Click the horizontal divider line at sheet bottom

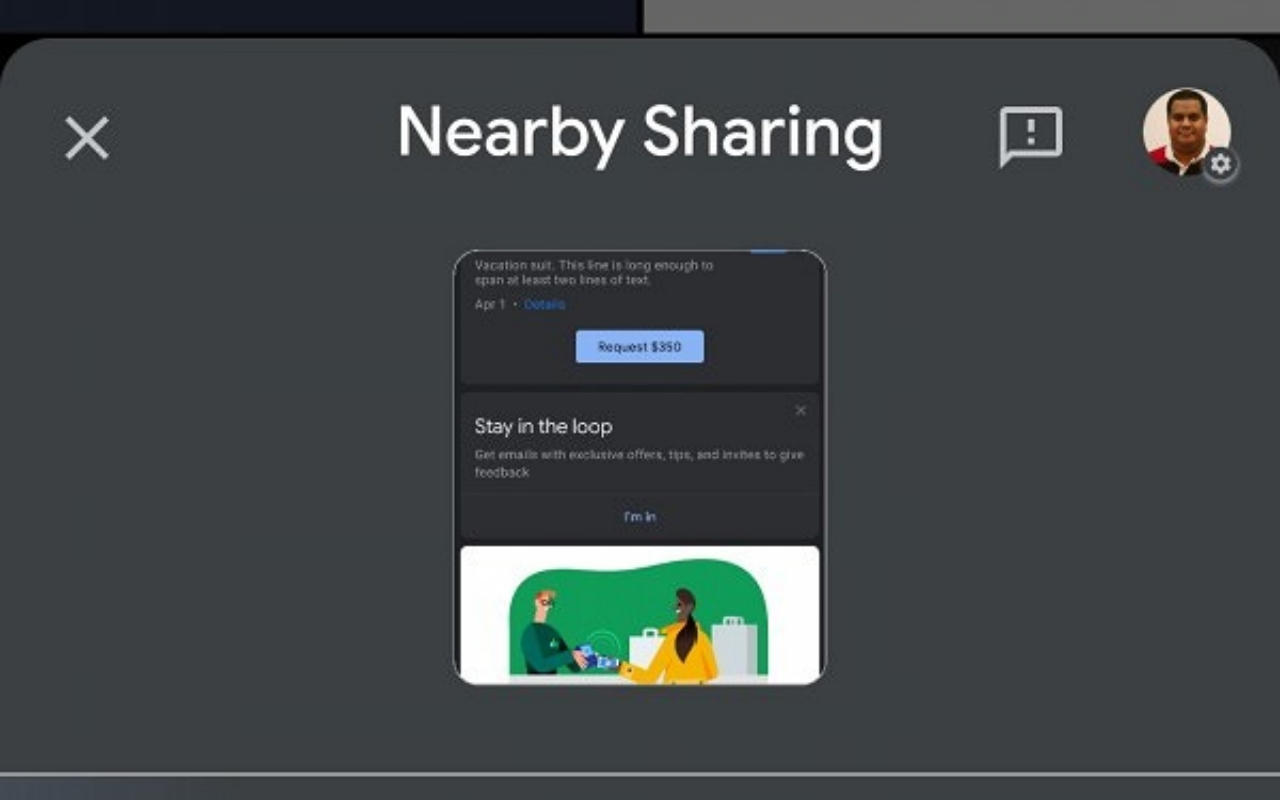click(640, 774)
